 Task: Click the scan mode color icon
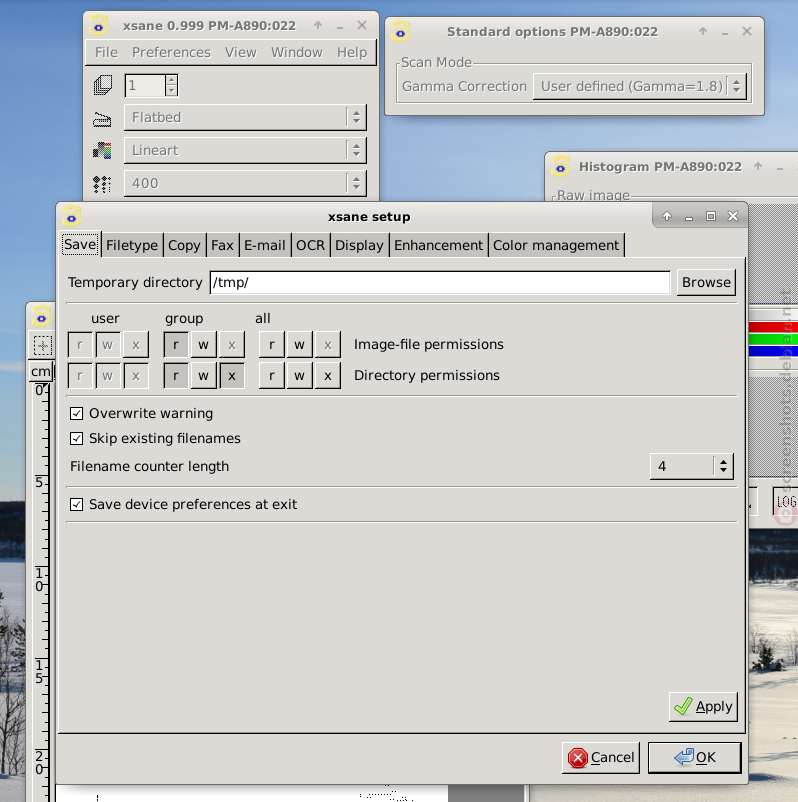pyautogui.click(x=102, y=150)
